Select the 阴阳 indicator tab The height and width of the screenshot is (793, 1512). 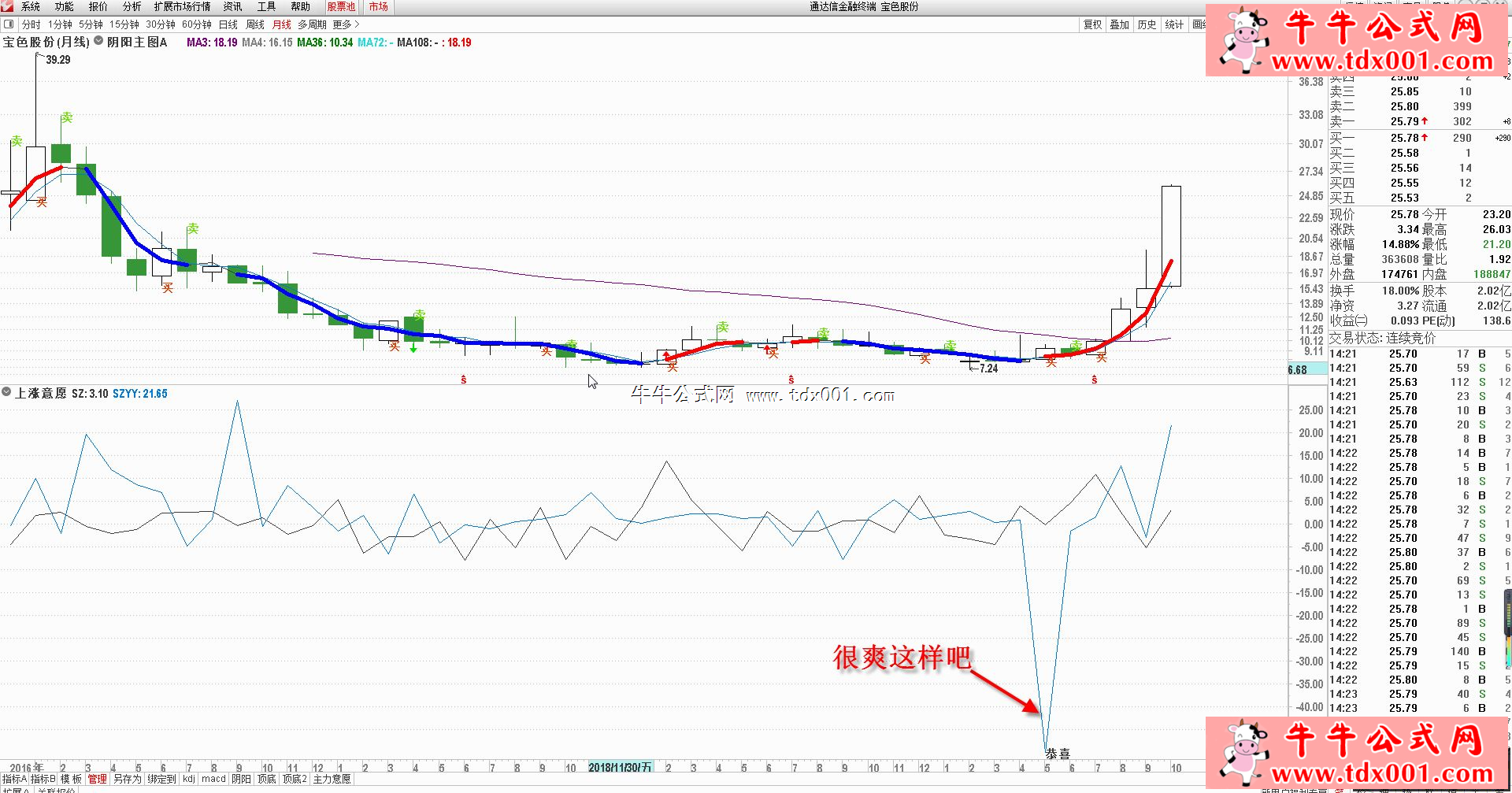[x=242, y=779]
